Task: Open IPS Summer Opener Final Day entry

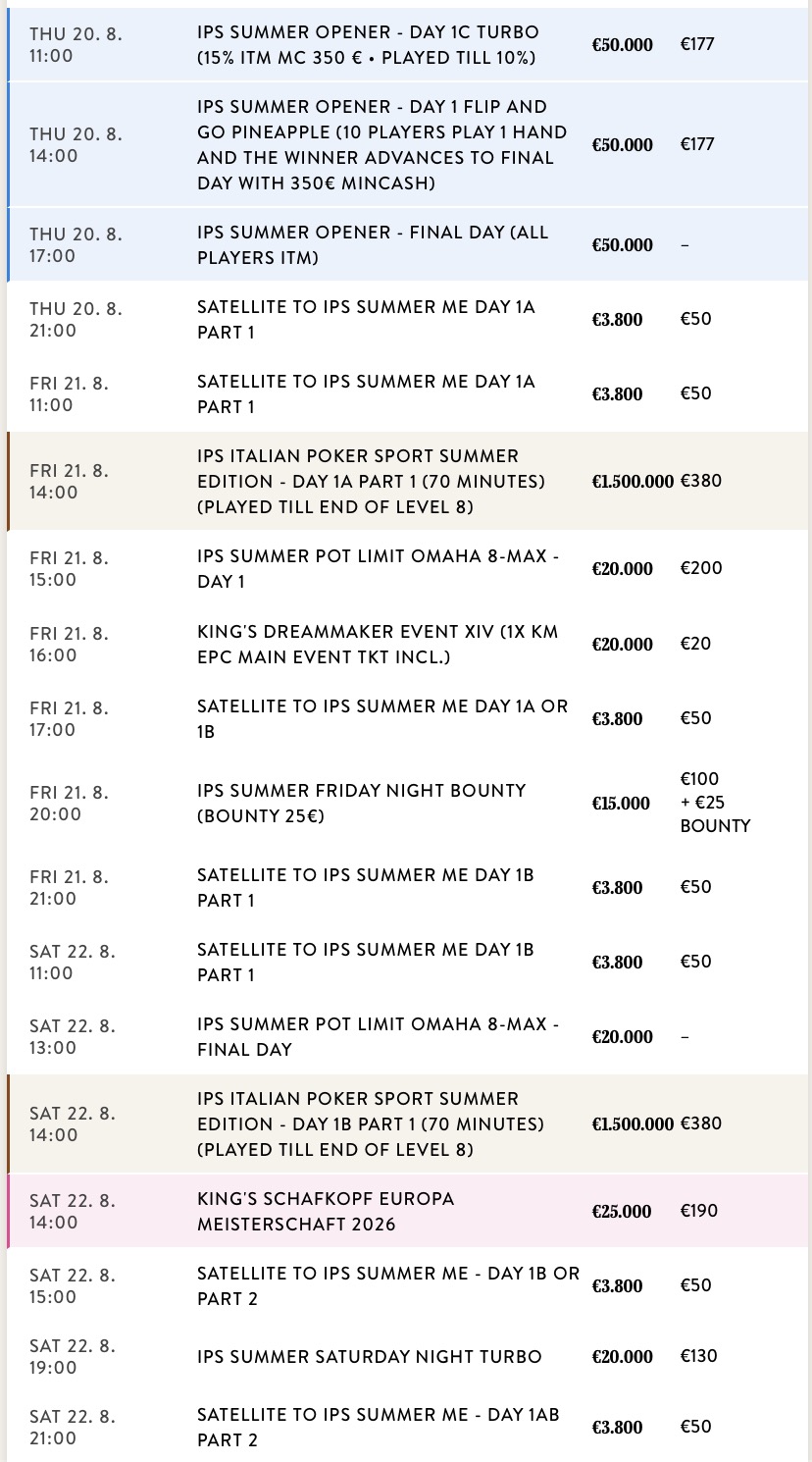Action: [407, 244]
